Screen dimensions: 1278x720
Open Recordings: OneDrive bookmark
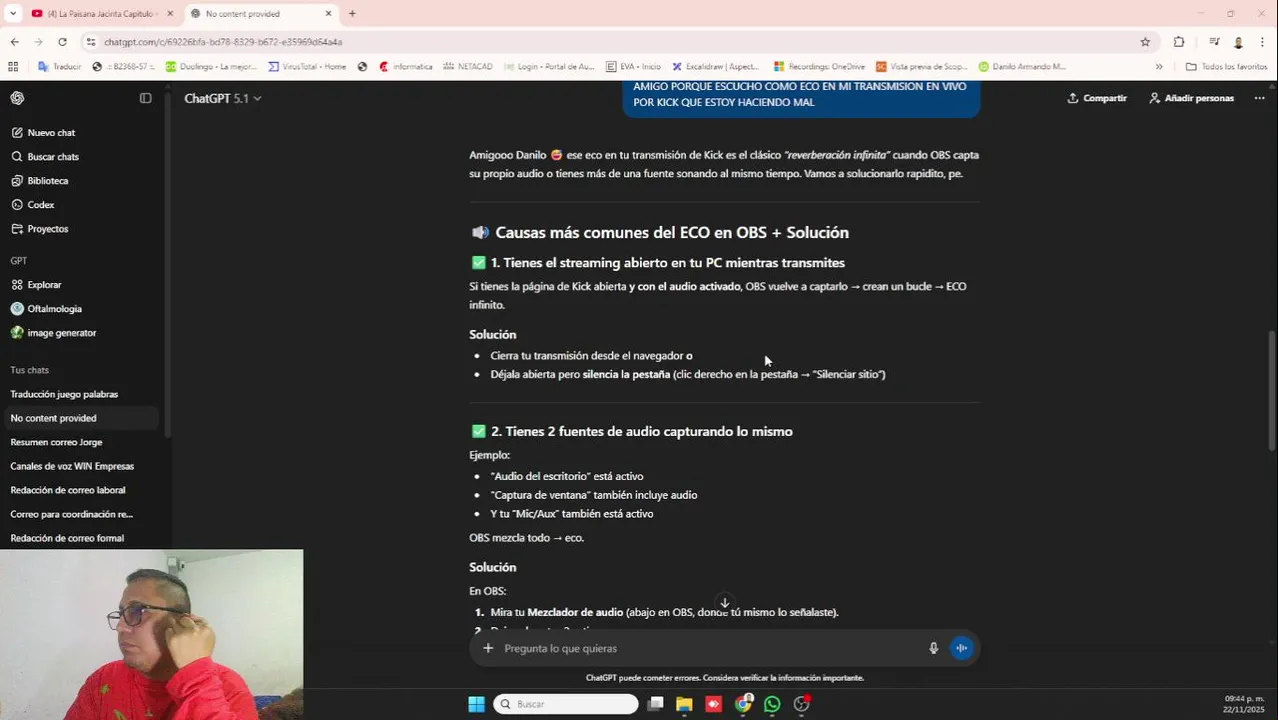(x=819, y=66)
